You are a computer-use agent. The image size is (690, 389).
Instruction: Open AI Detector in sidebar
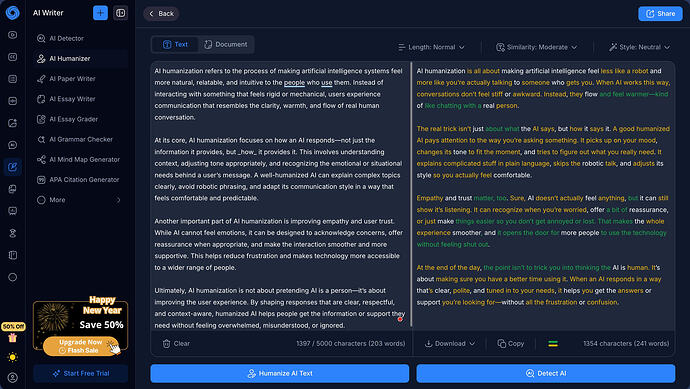81,38
